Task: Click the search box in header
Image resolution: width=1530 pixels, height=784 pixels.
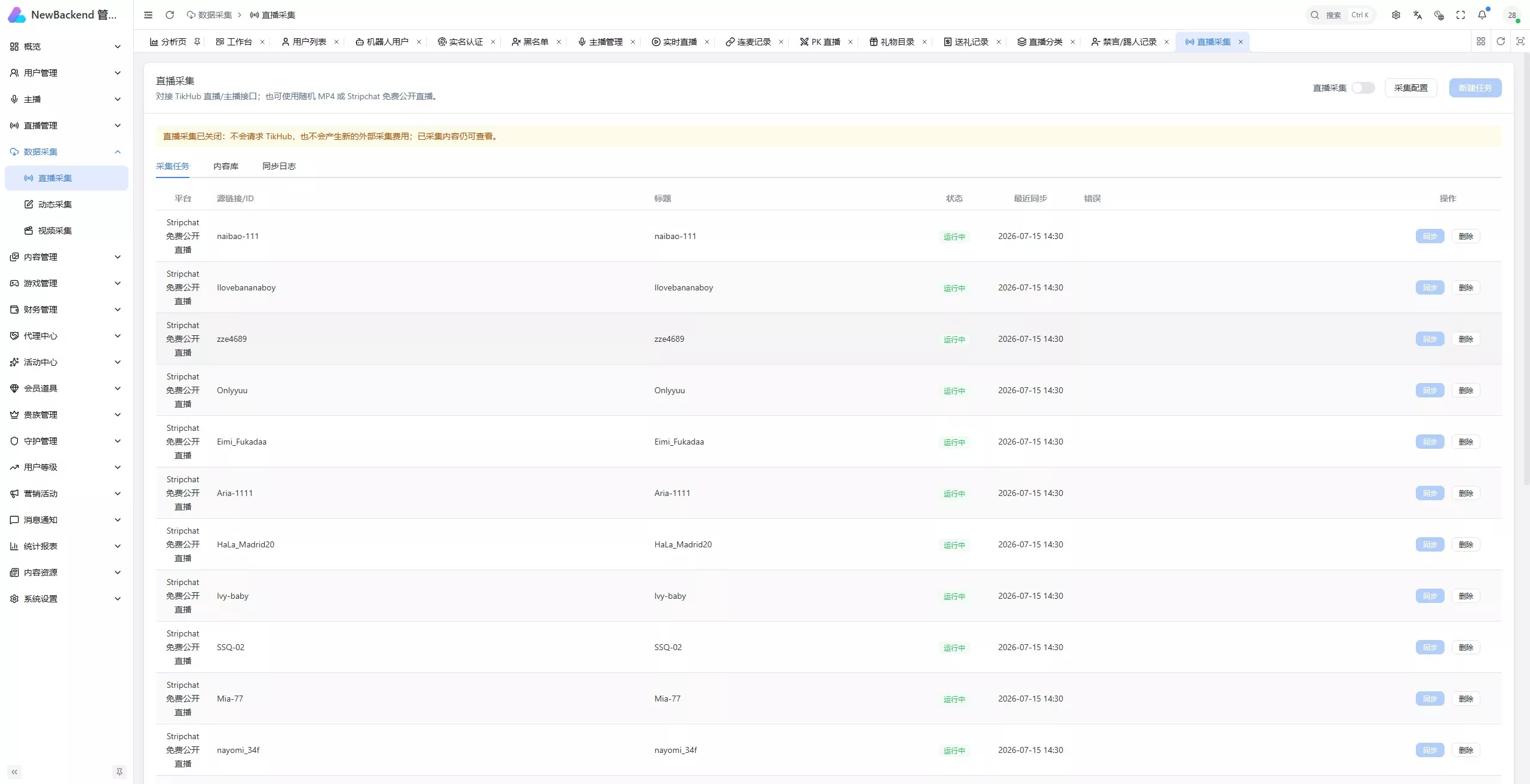Action: point(1341,15)
